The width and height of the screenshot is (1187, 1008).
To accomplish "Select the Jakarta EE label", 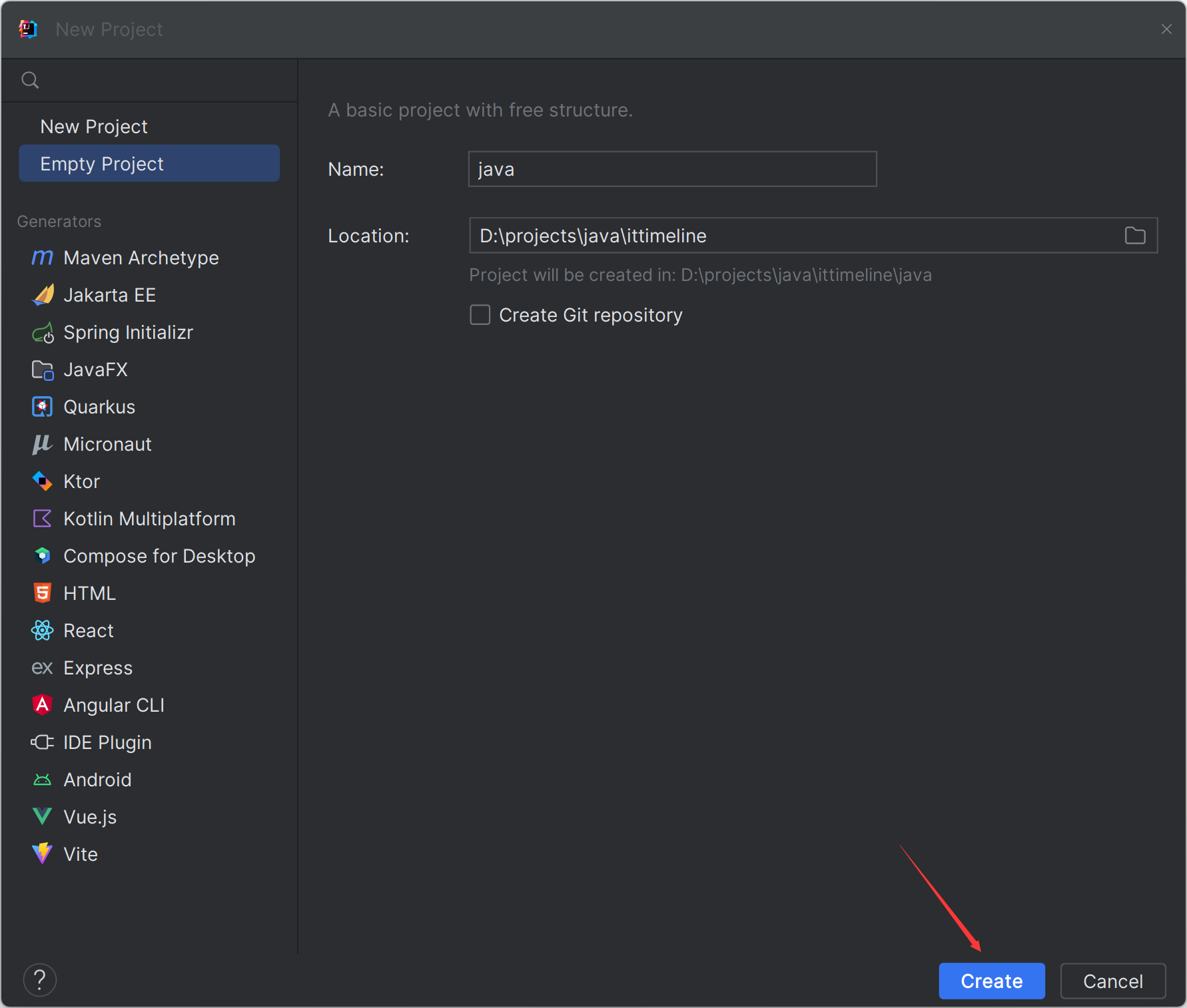I will [110, 295].
